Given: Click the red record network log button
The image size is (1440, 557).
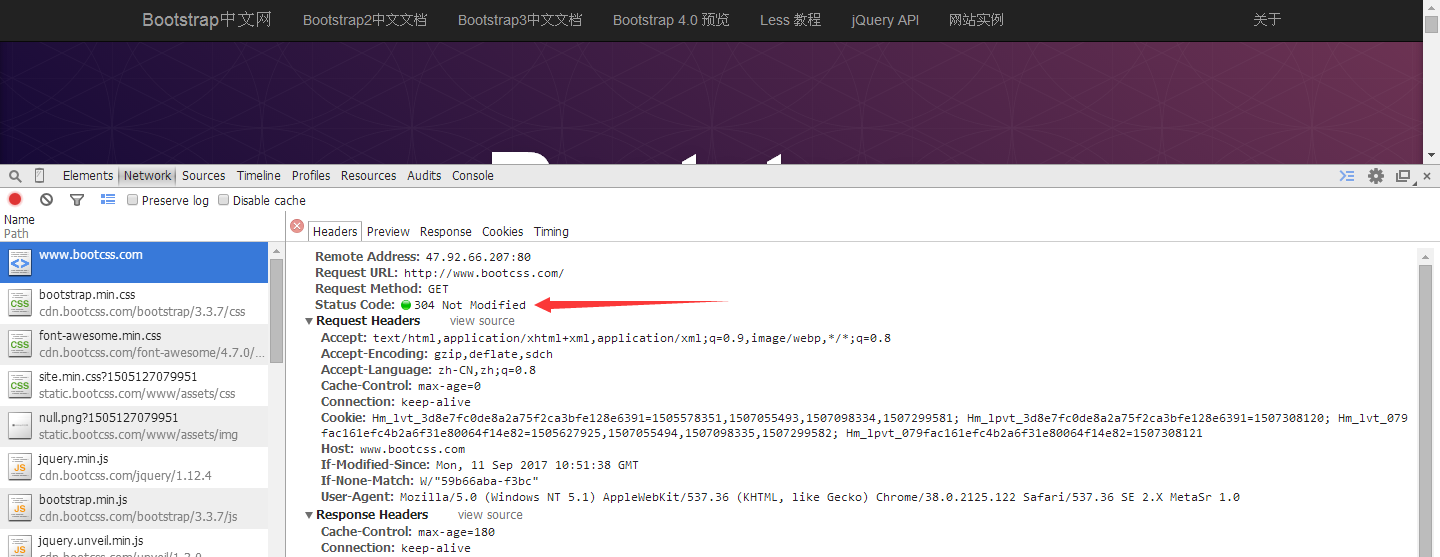Looking at the screenshot, I should pyautogui.click(x=15, y=200).
